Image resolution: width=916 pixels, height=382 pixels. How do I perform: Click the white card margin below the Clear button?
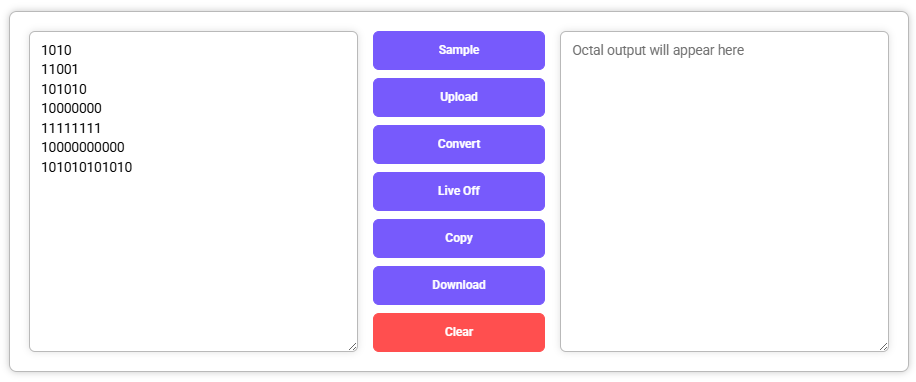tap(459, 362)
